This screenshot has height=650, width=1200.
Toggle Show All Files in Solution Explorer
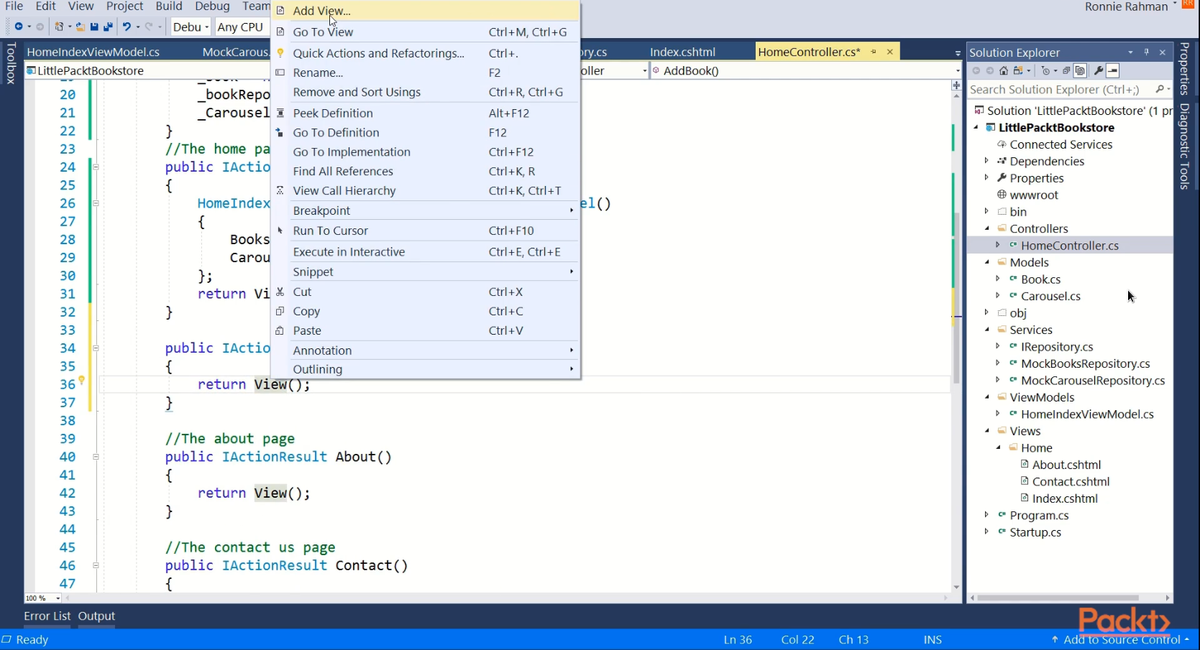click(x=1080, y=71)
